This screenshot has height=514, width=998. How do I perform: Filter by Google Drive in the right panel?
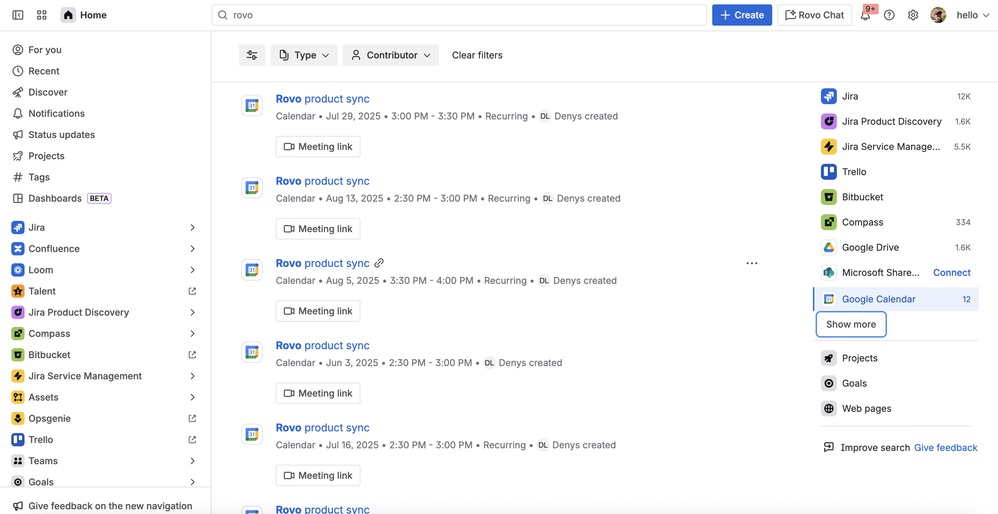click(x=896, y=247)
